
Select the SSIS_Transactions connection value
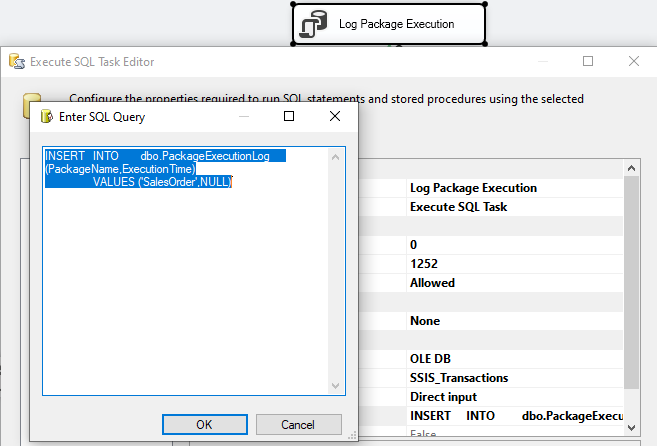tap(459, 378)
